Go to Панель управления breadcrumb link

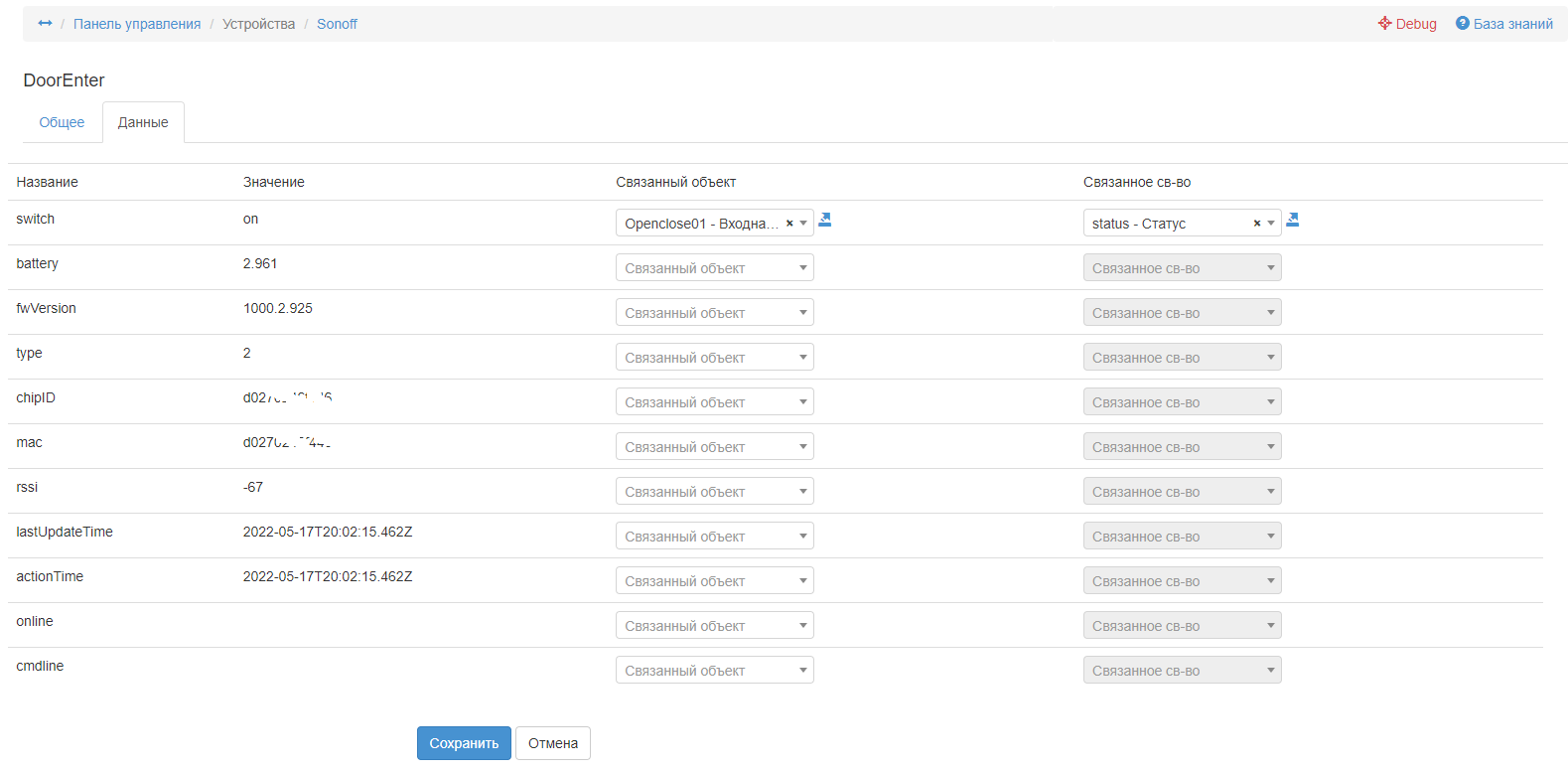point(137,24)
